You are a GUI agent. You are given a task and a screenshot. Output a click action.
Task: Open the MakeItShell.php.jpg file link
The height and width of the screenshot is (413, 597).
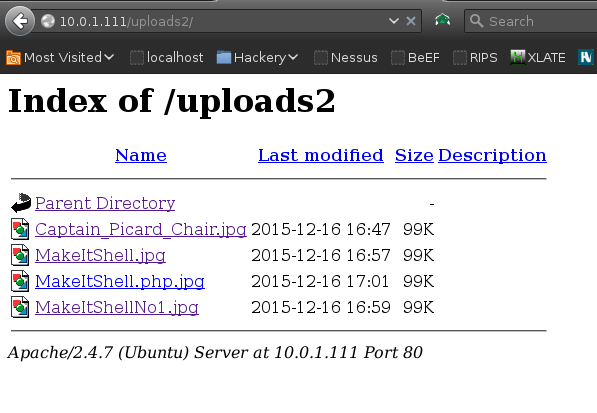click(x=120, y=282)
